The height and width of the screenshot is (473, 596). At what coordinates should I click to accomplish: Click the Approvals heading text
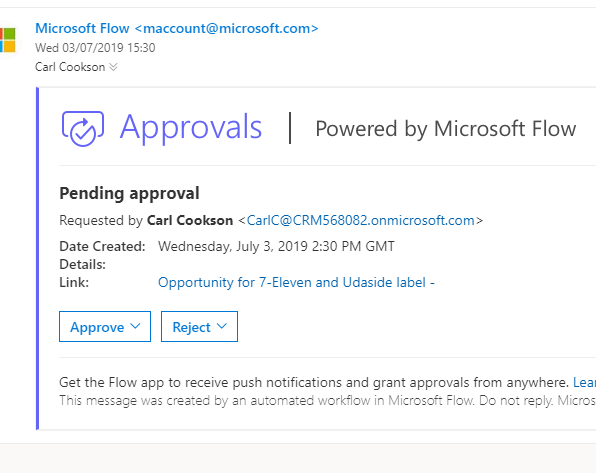[x=191, y=128]
